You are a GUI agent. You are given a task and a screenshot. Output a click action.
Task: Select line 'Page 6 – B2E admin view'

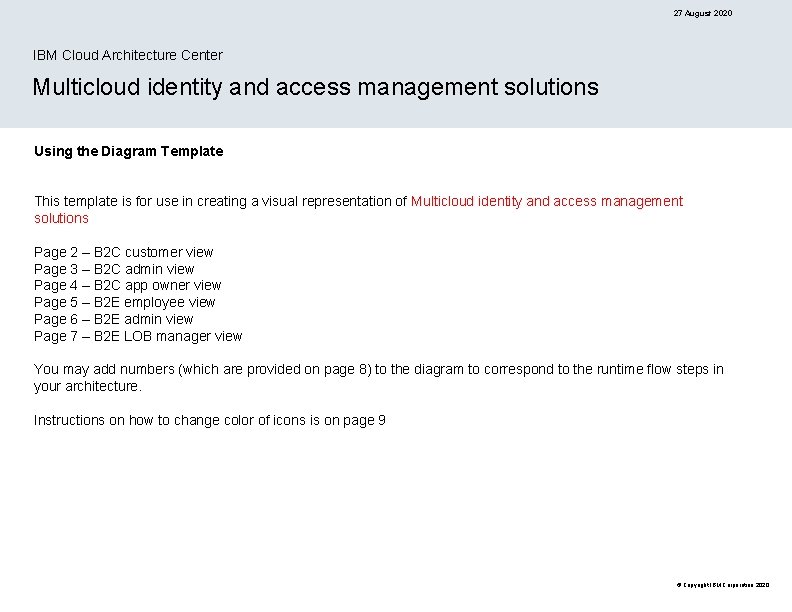(x=114, y=319)
